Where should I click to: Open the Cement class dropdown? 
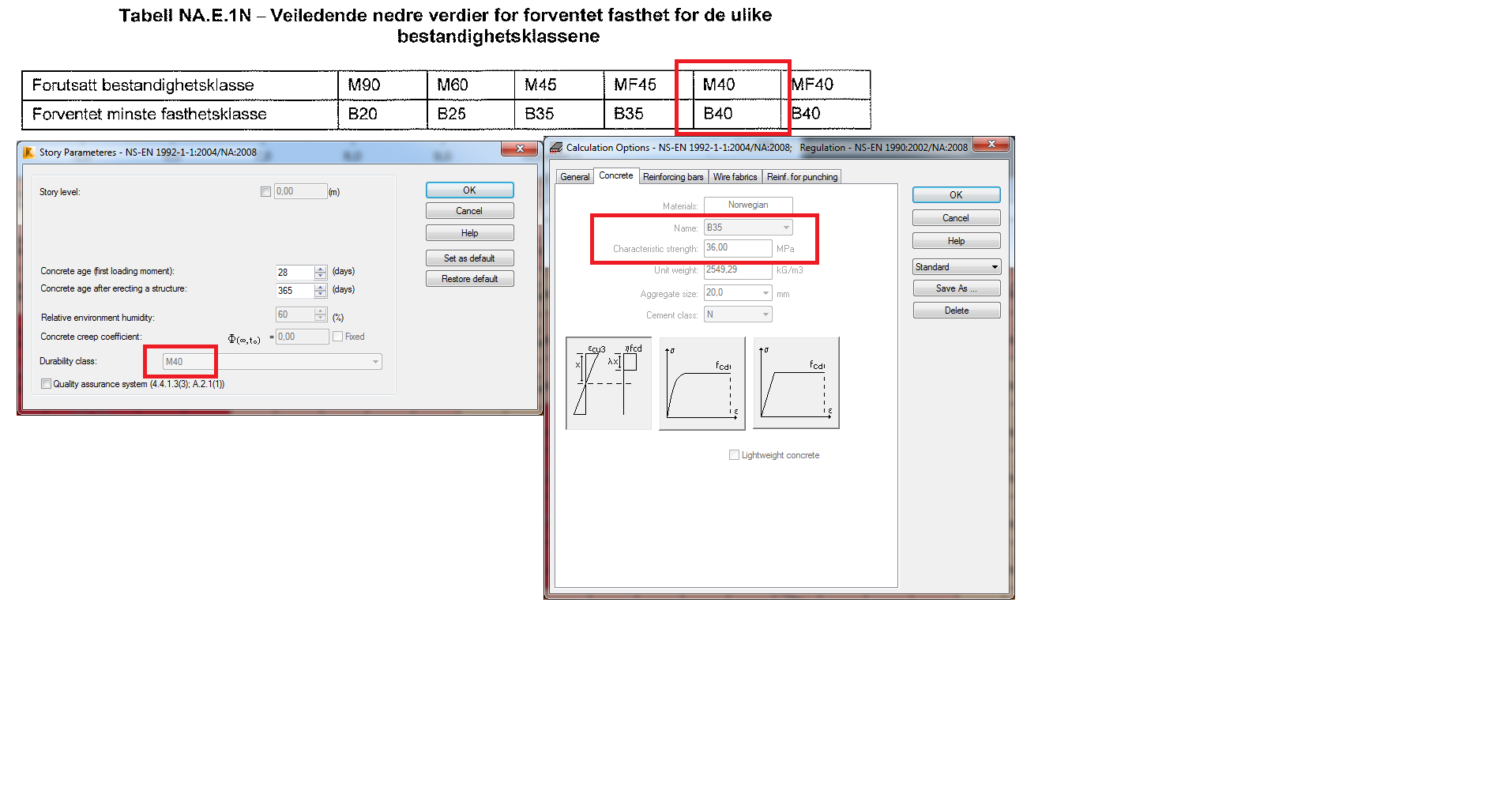click(x=763, y=314)
